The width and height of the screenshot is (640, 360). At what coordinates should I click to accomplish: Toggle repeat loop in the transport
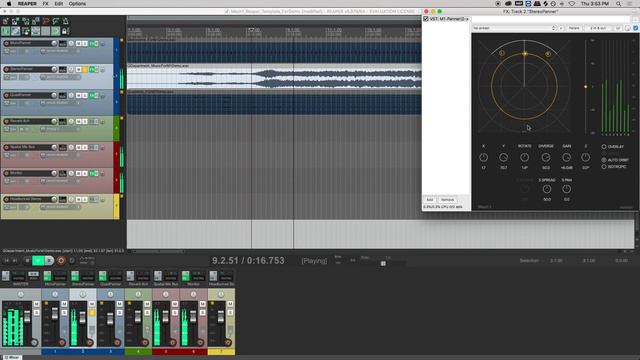72,260
